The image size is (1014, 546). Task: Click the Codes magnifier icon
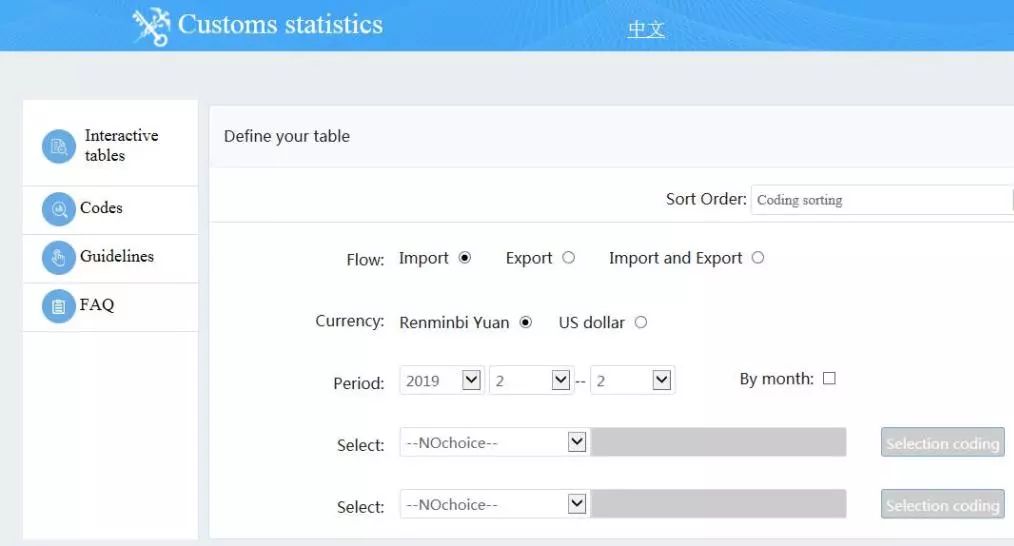click(59, 209)
